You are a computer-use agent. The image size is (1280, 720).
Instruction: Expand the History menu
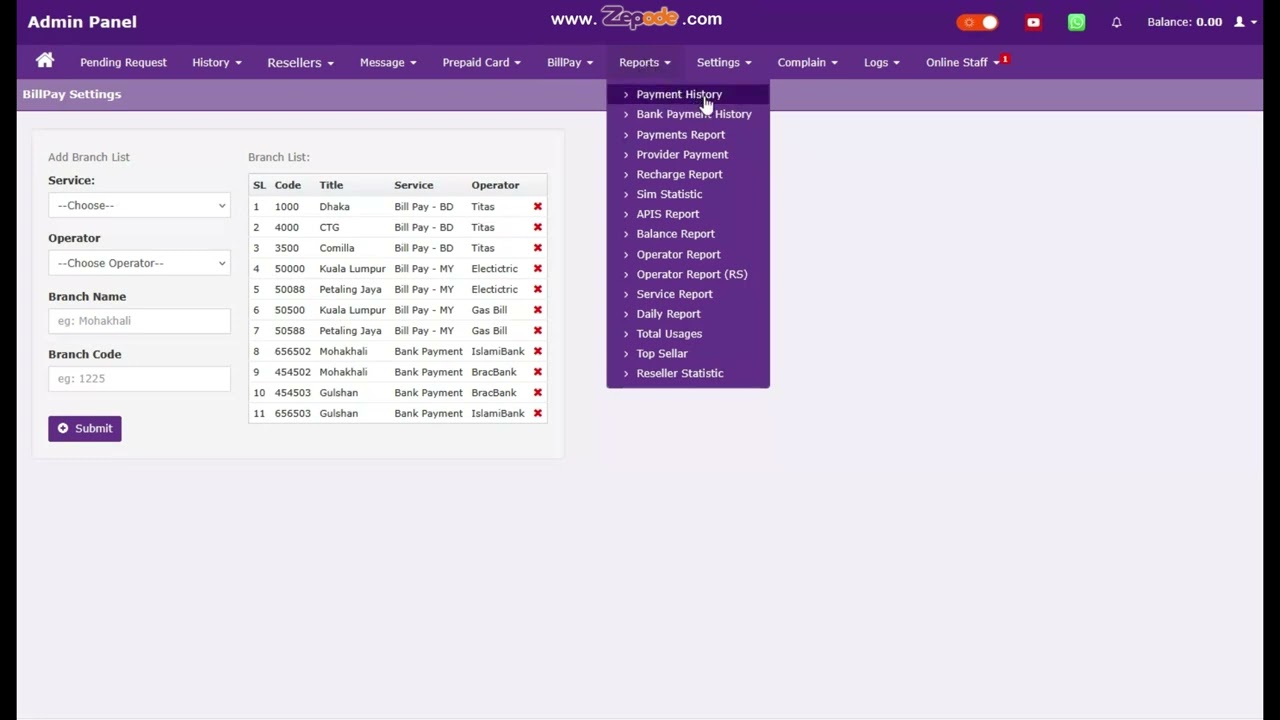click(217, 62)
